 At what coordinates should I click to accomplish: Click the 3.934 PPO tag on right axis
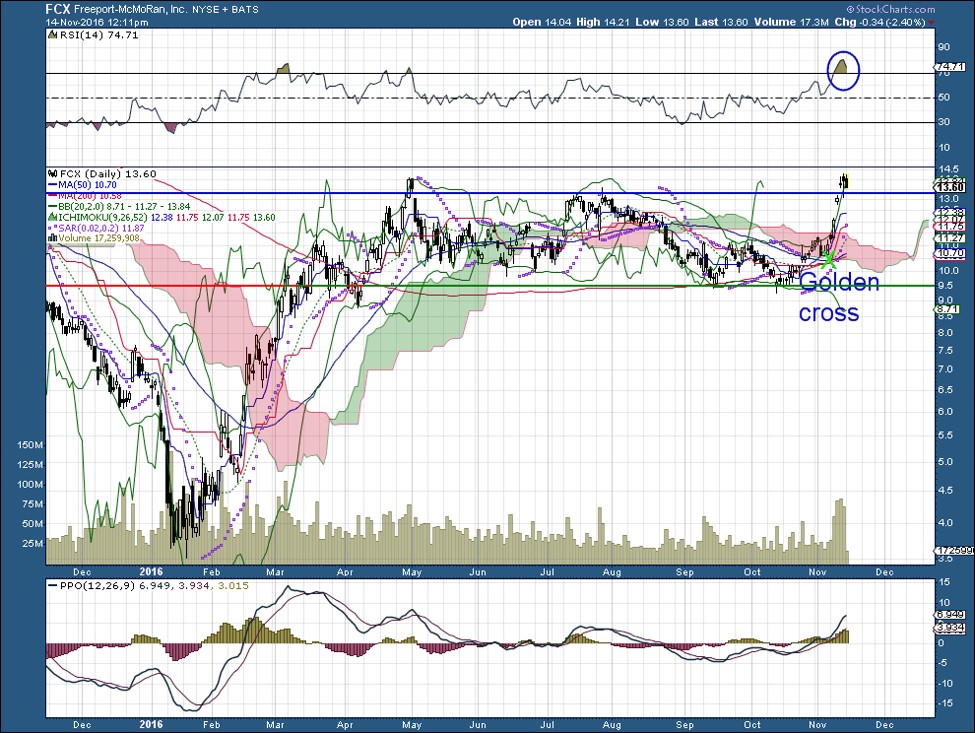951,629
